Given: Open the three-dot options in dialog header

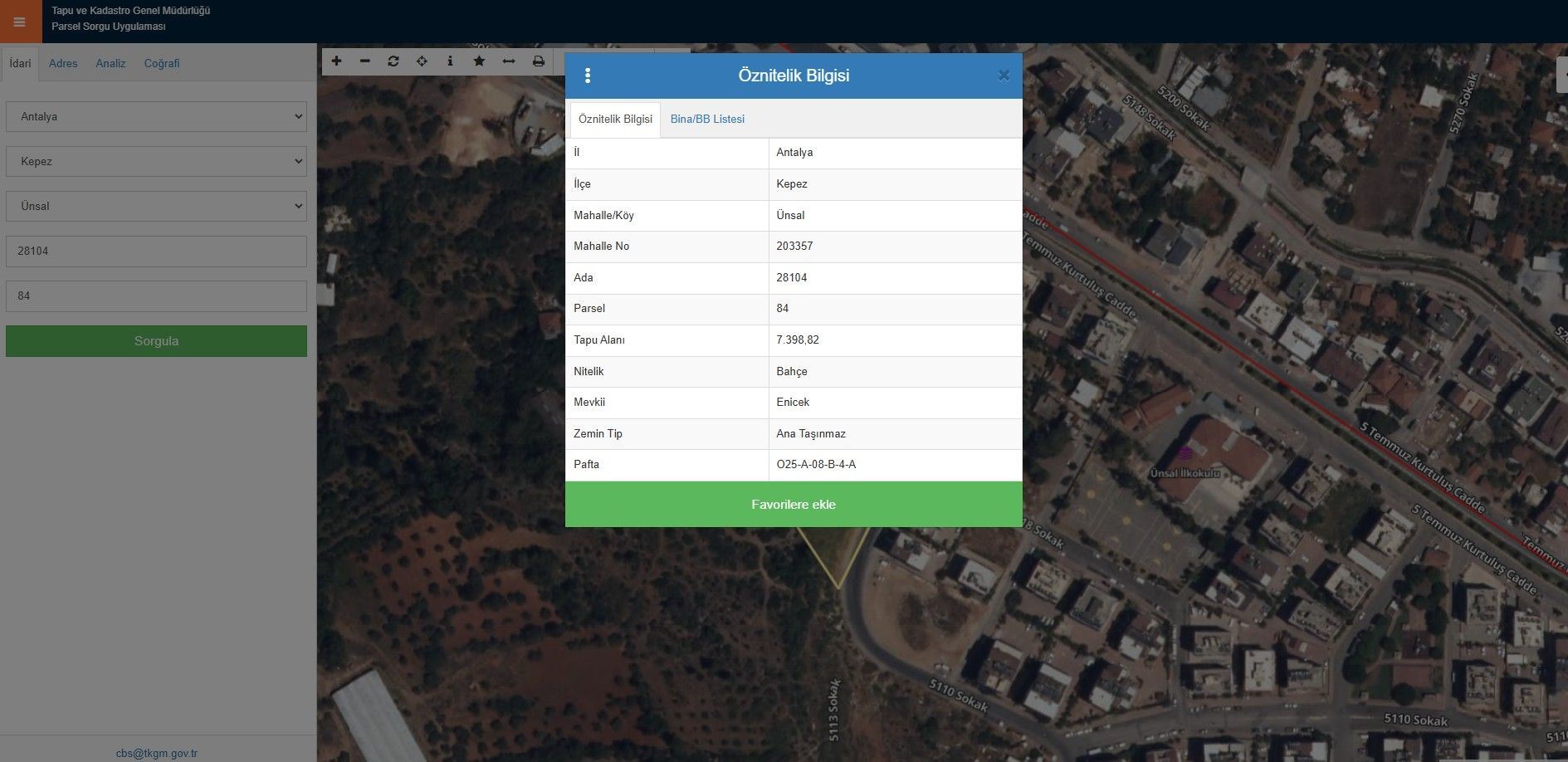Looking at the screenshot, I should pyautogui.click(x=588, y=76).
